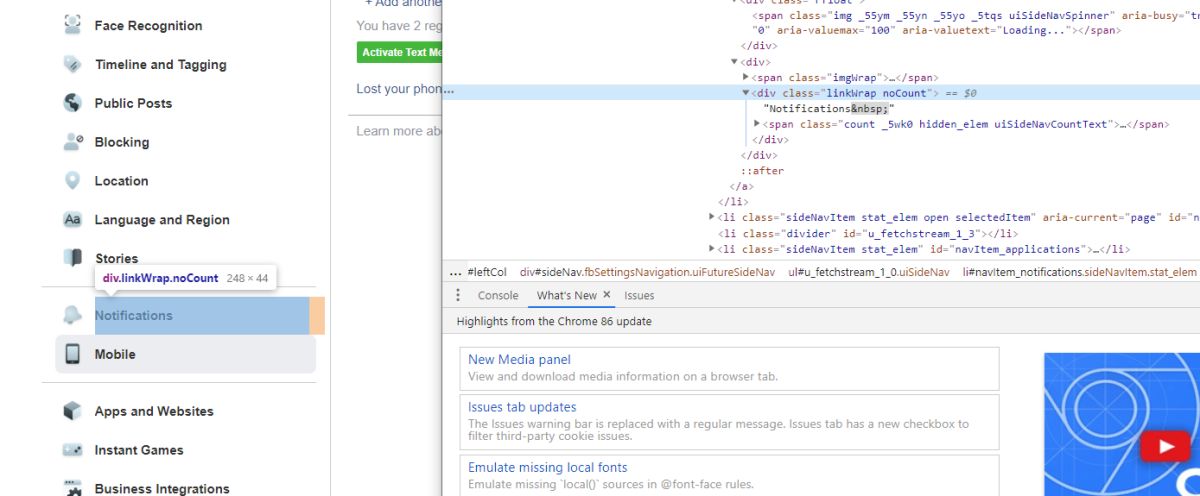1200x496 pixels.
Task: Click the Instant Games controller icon
Action: (72, 450)
